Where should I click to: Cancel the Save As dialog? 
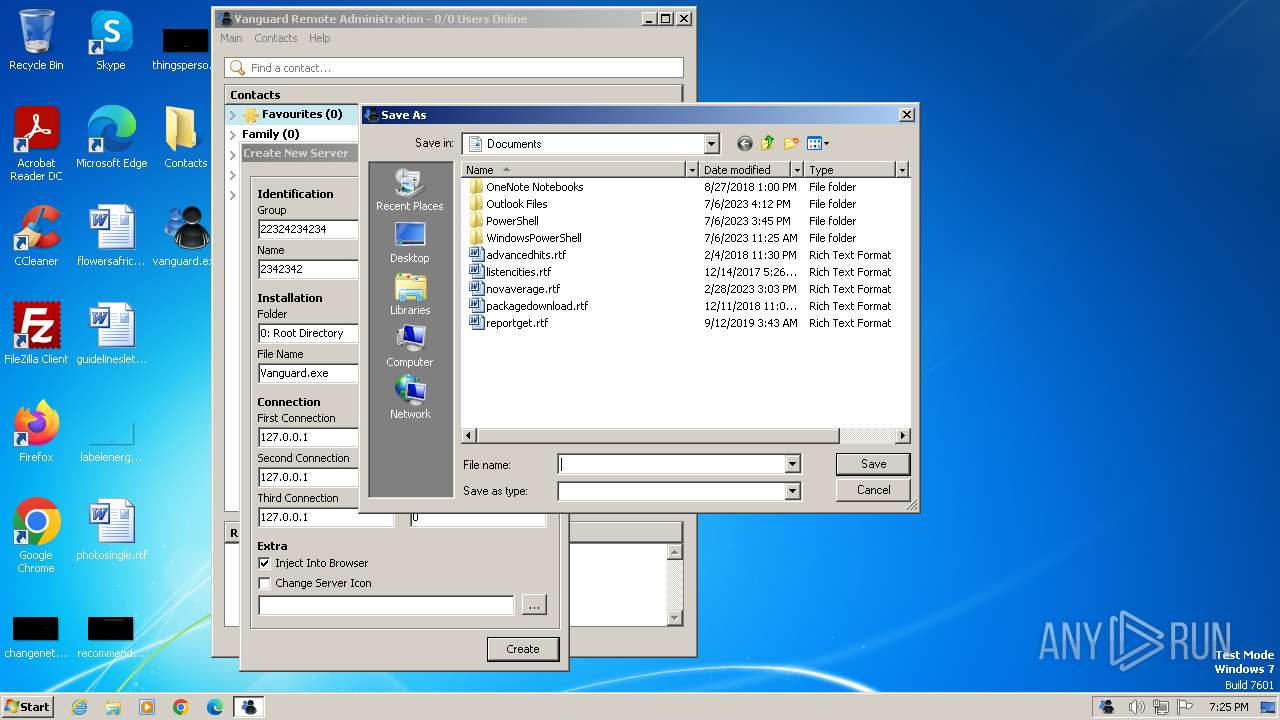873,490
